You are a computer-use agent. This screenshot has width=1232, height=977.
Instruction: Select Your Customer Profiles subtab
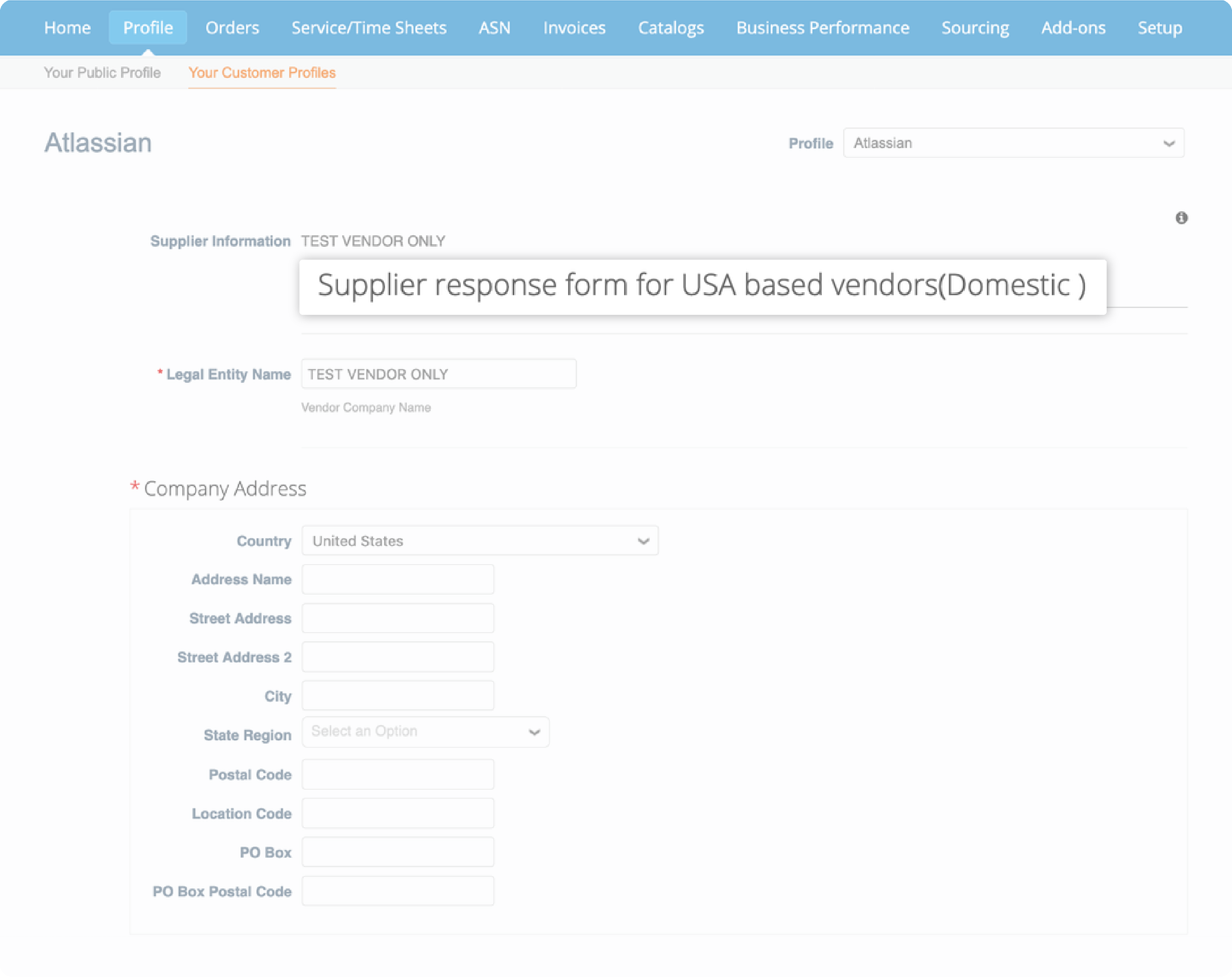coord(262,73)
